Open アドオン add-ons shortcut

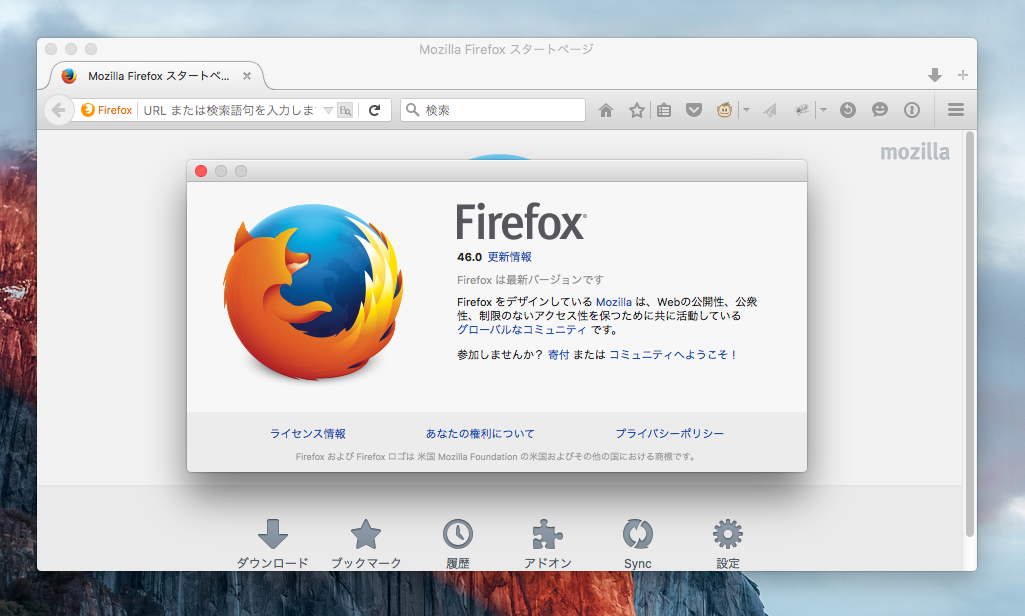tap(548, 544)
